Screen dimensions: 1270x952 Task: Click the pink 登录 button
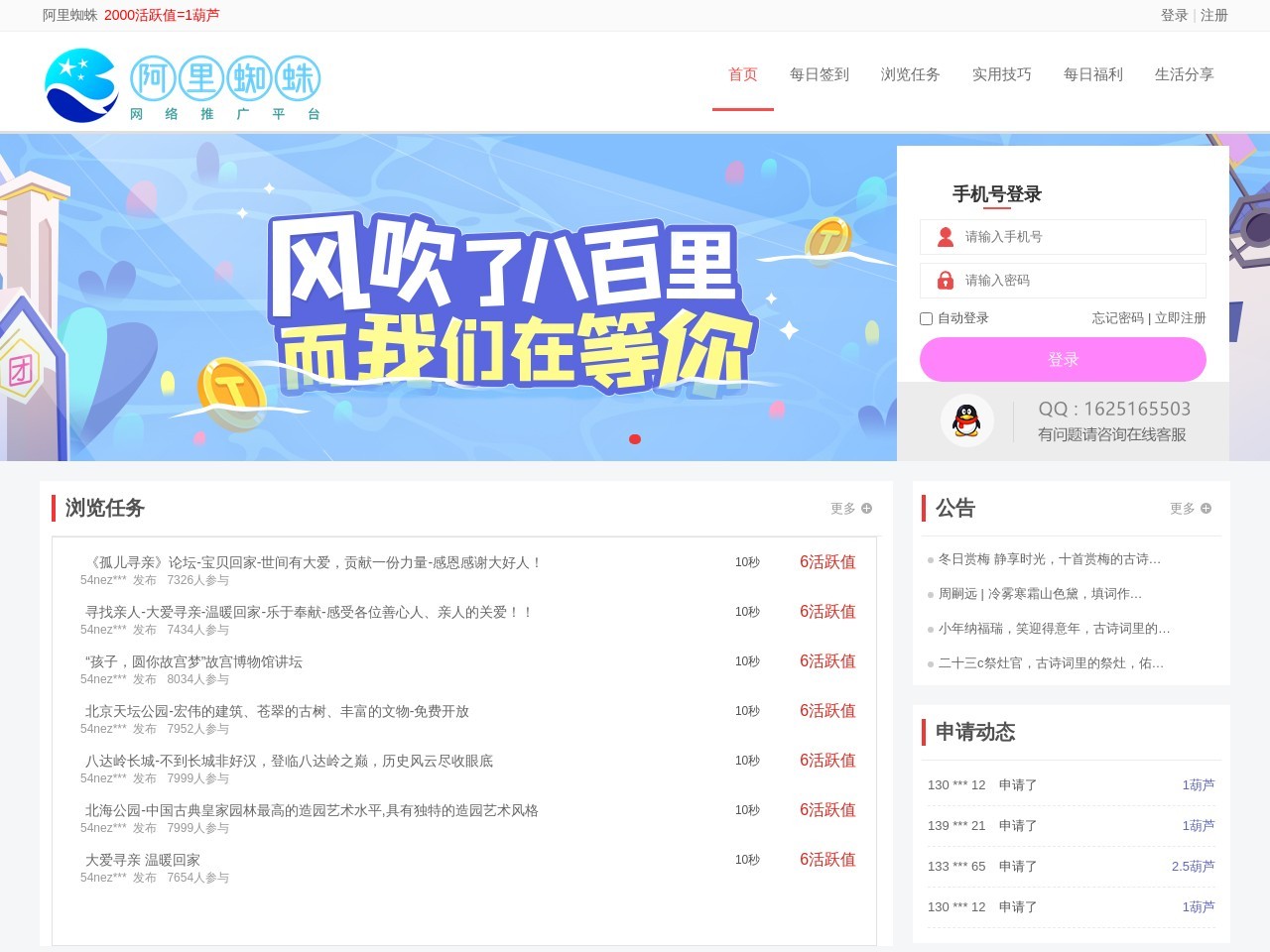(x=1062, y=359)
